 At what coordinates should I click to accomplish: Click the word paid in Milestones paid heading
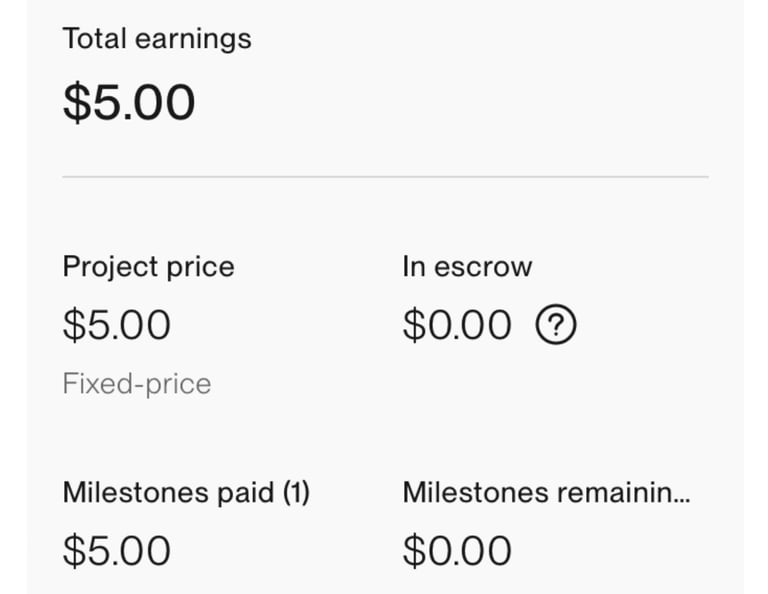pos(245,493)
